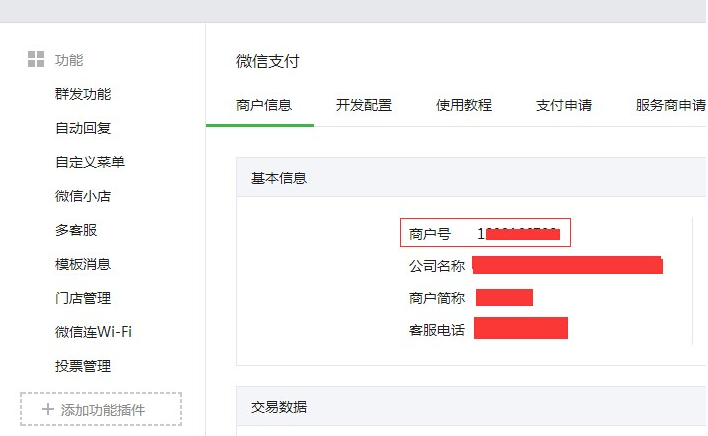Viewport: 708px width, 436px height.
Task: Open 微信小店 in the sidebar
Action: [x=83, y=196]
